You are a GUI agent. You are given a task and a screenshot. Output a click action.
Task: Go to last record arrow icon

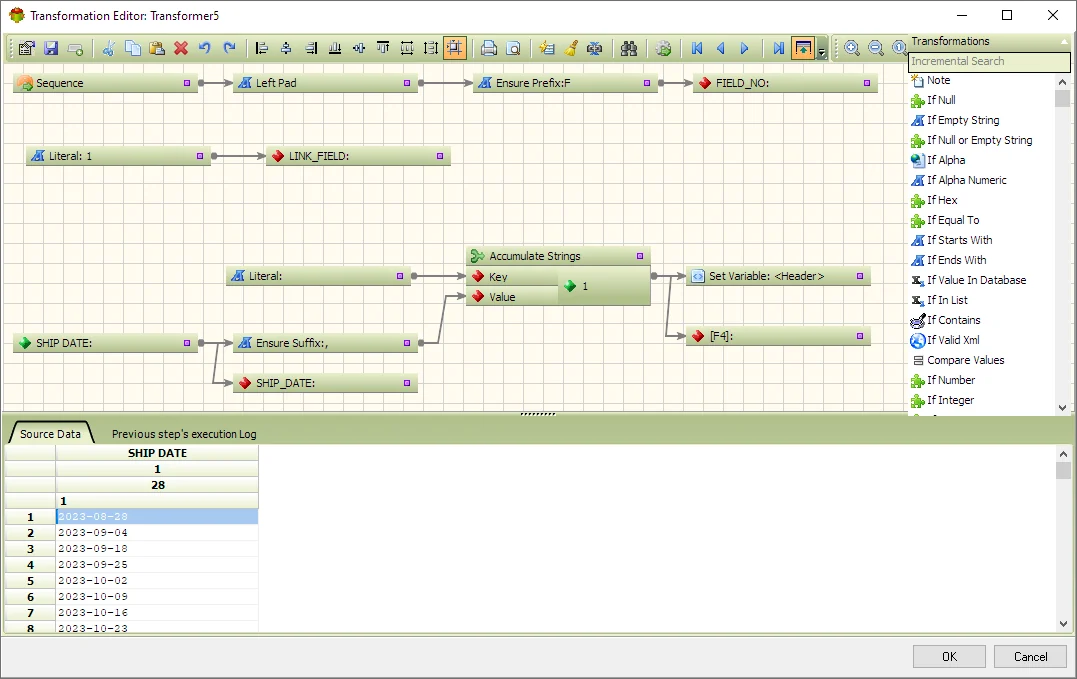[x=778, y=48]
